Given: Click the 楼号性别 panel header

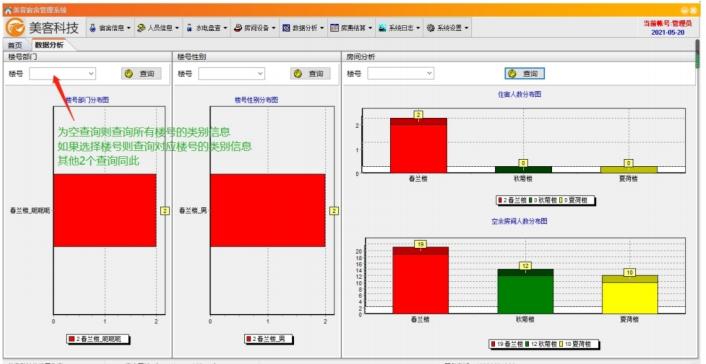Looking at the screenshot, I should click(257, 57).
